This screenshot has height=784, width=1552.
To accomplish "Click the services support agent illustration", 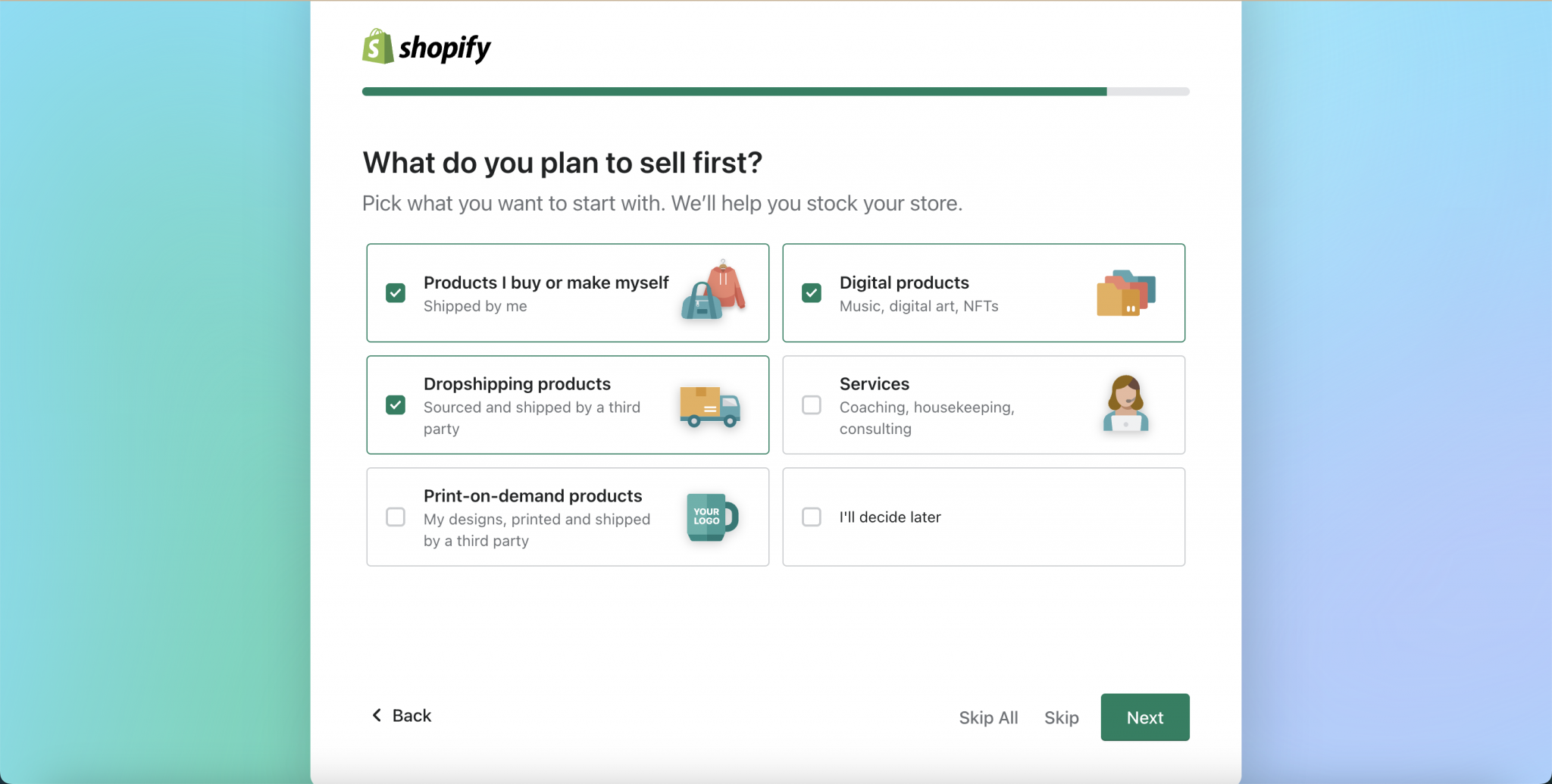I will point(1125,404).
